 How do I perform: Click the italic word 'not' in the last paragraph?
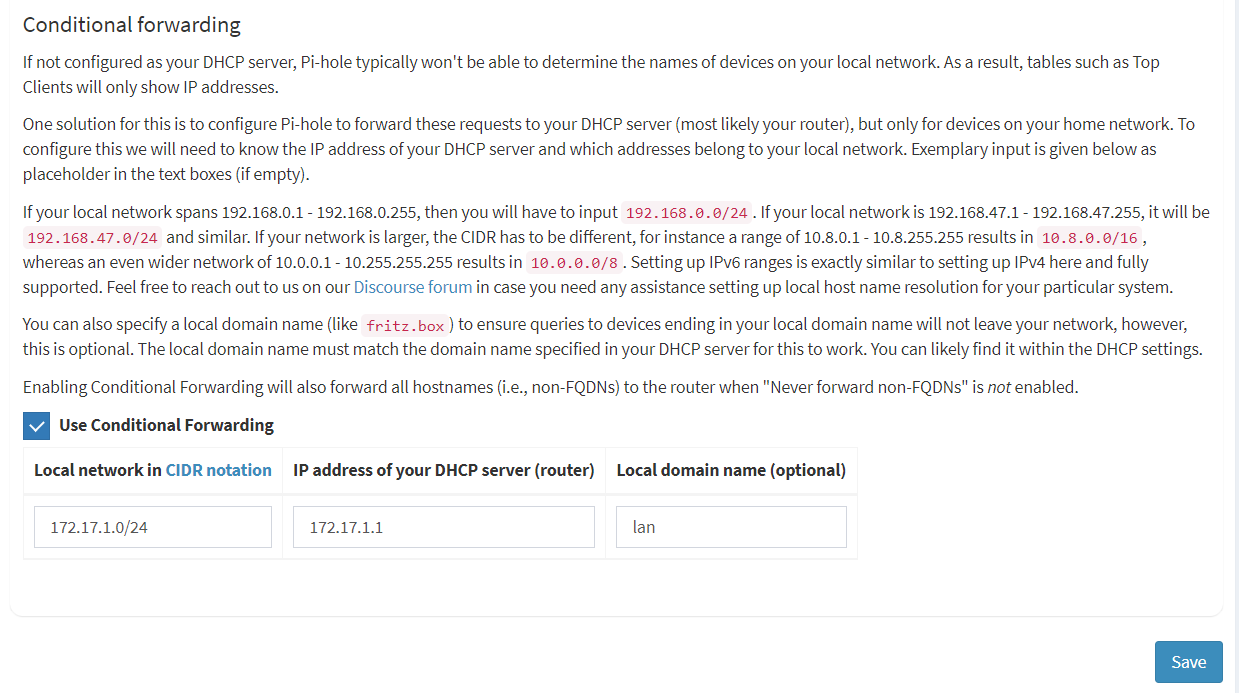point(998,387)
